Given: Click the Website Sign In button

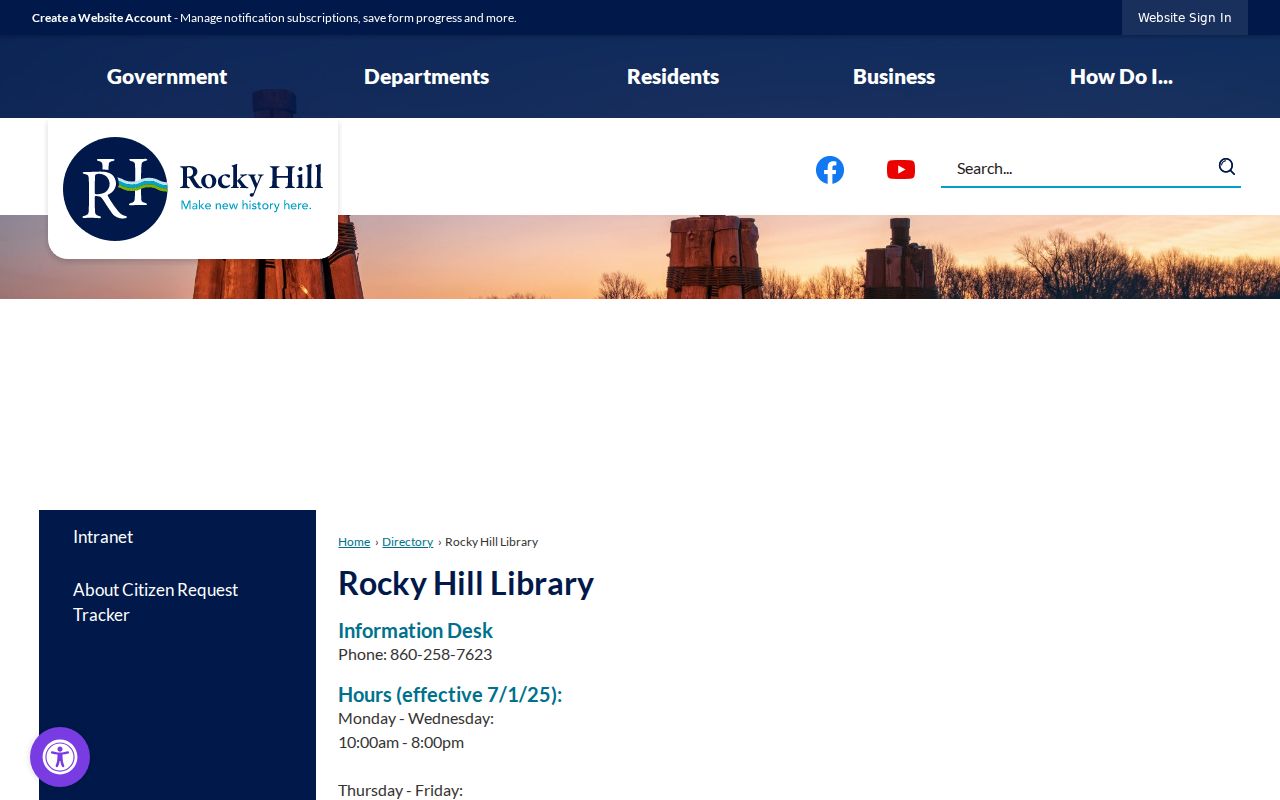Looking at the screenshot, I should click(x=1185, y=18).
